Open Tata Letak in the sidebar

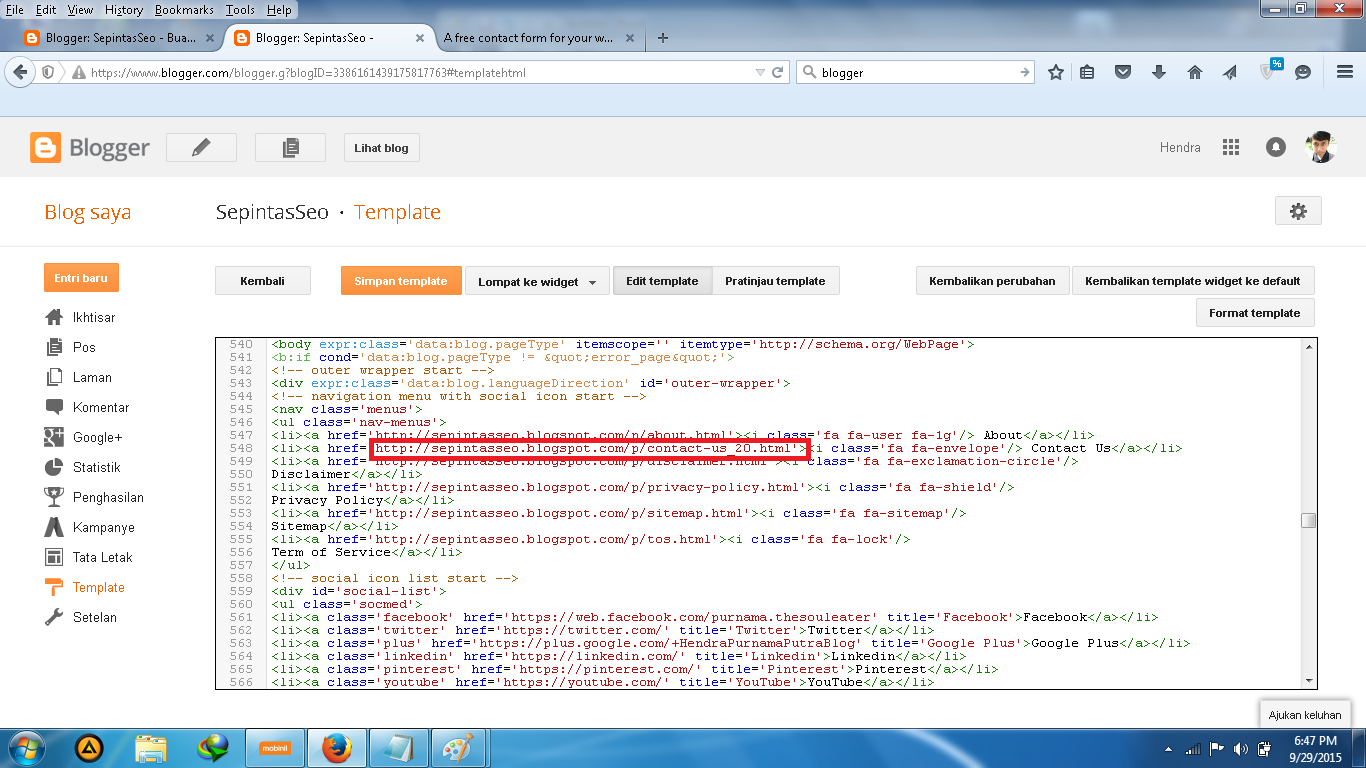coord(89,557)
